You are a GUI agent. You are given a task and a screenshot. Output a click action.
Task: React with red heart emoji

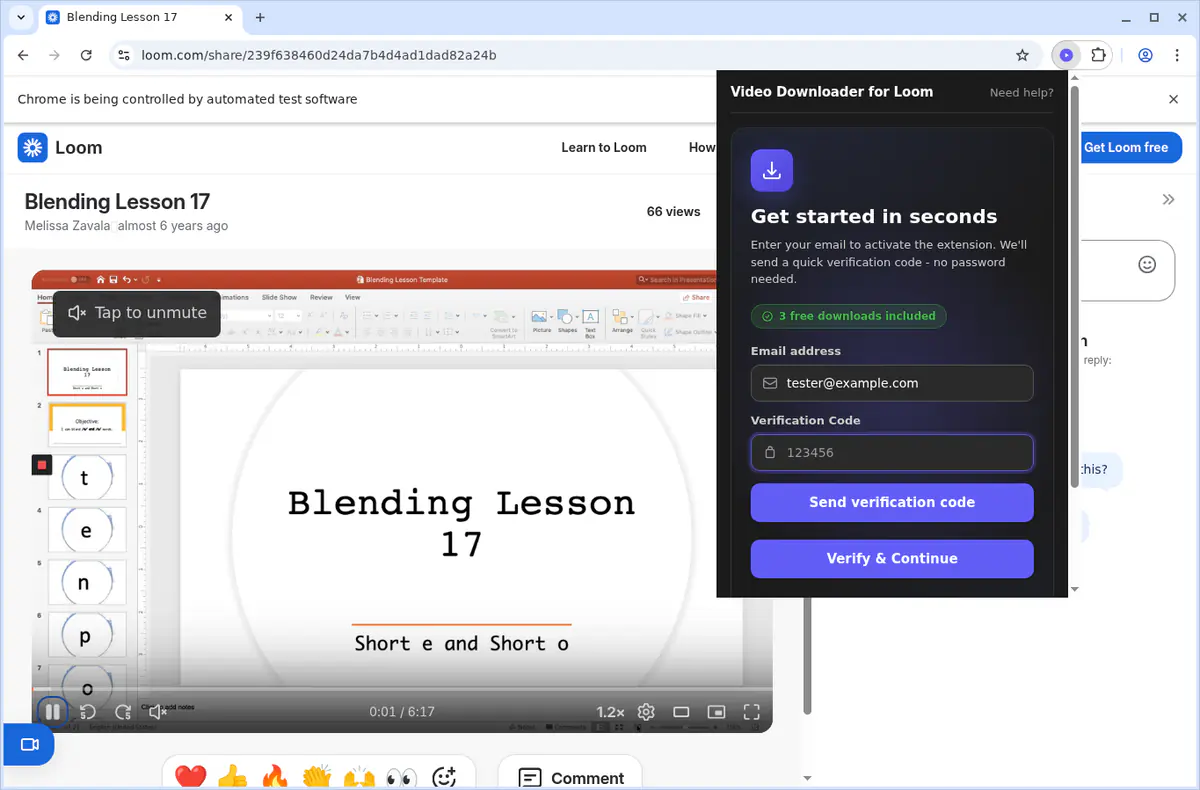pos(190,777)
